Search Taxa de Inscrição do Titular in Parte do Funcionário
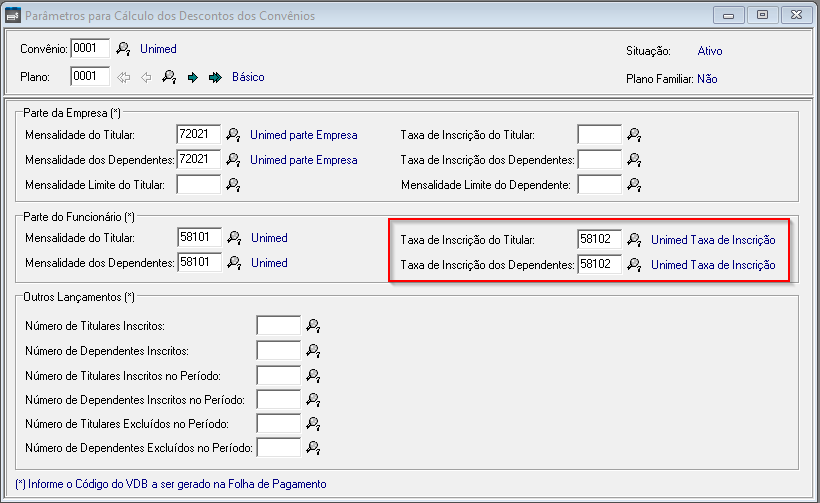 coord(634,239)
